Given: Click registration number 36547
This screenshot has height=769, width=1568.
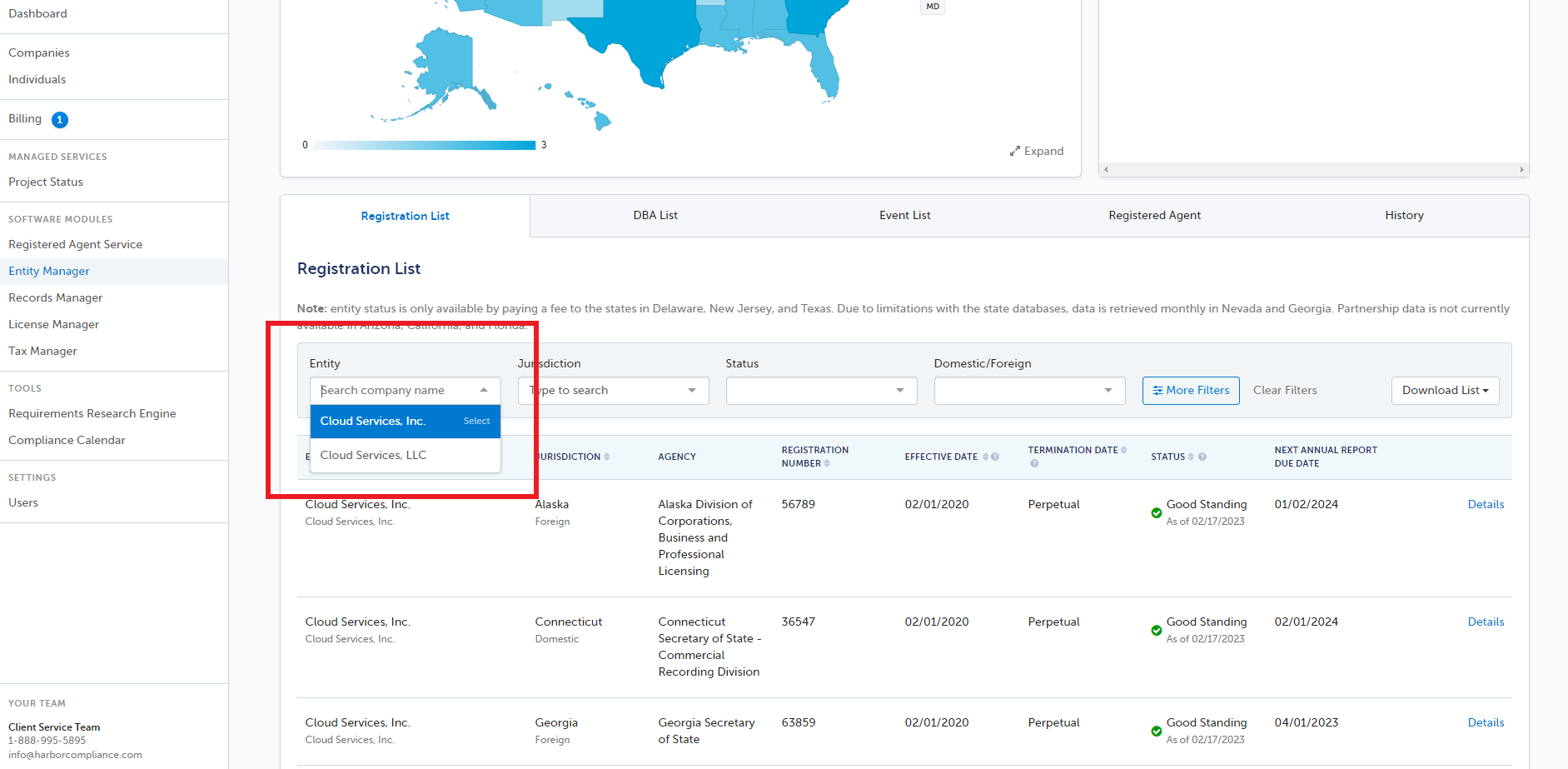Looking at the screenshot, I should (799, 622).
